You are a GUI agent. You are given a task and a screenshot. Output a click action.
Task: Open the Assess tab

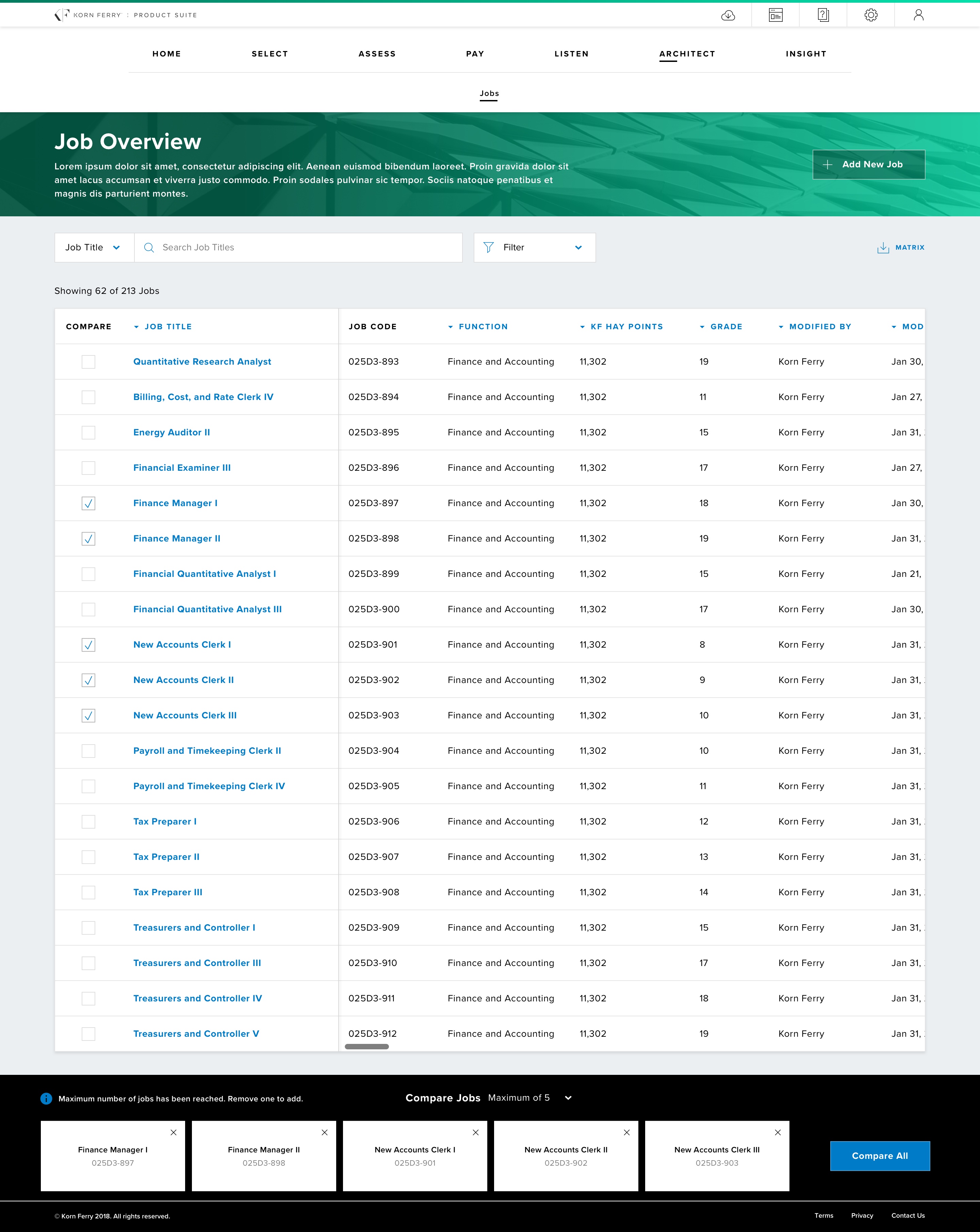(x=377, y=54)
